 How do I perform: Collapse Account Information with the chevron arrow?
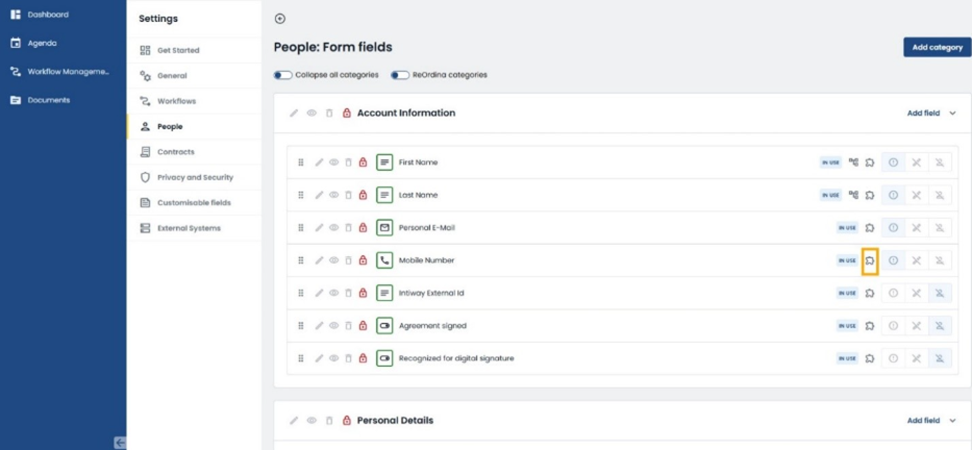(953, 113)
